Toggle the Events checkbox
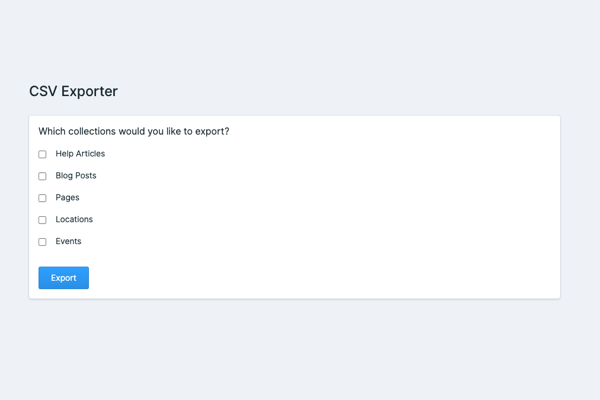The width and height of the screenshot is (600, 400). click(42, 242)
